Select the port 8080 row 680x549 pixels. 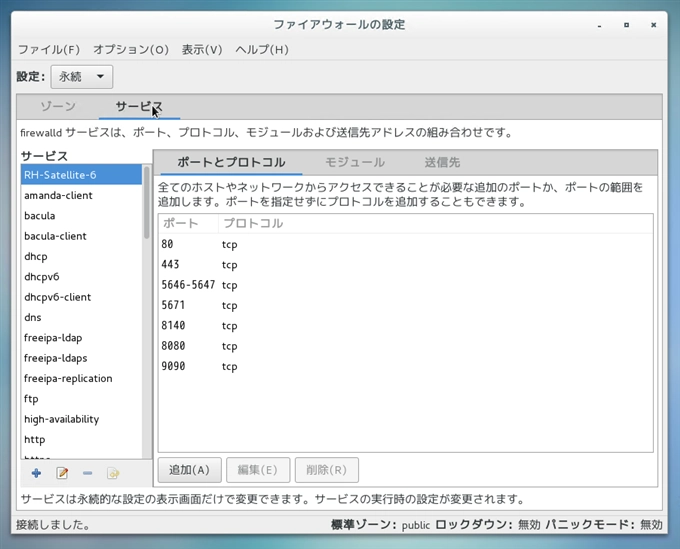coord(405,346)
